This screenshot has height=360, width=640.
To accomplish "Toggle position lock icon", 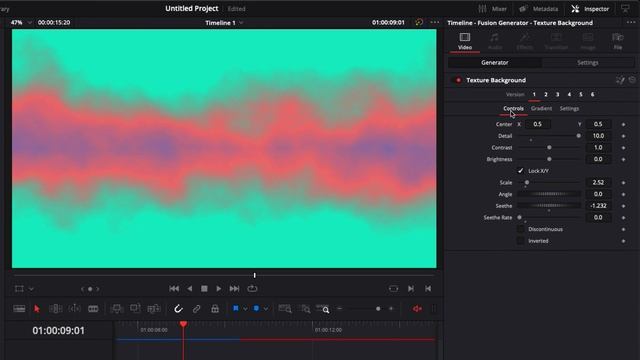I will (x=215, y=309).
